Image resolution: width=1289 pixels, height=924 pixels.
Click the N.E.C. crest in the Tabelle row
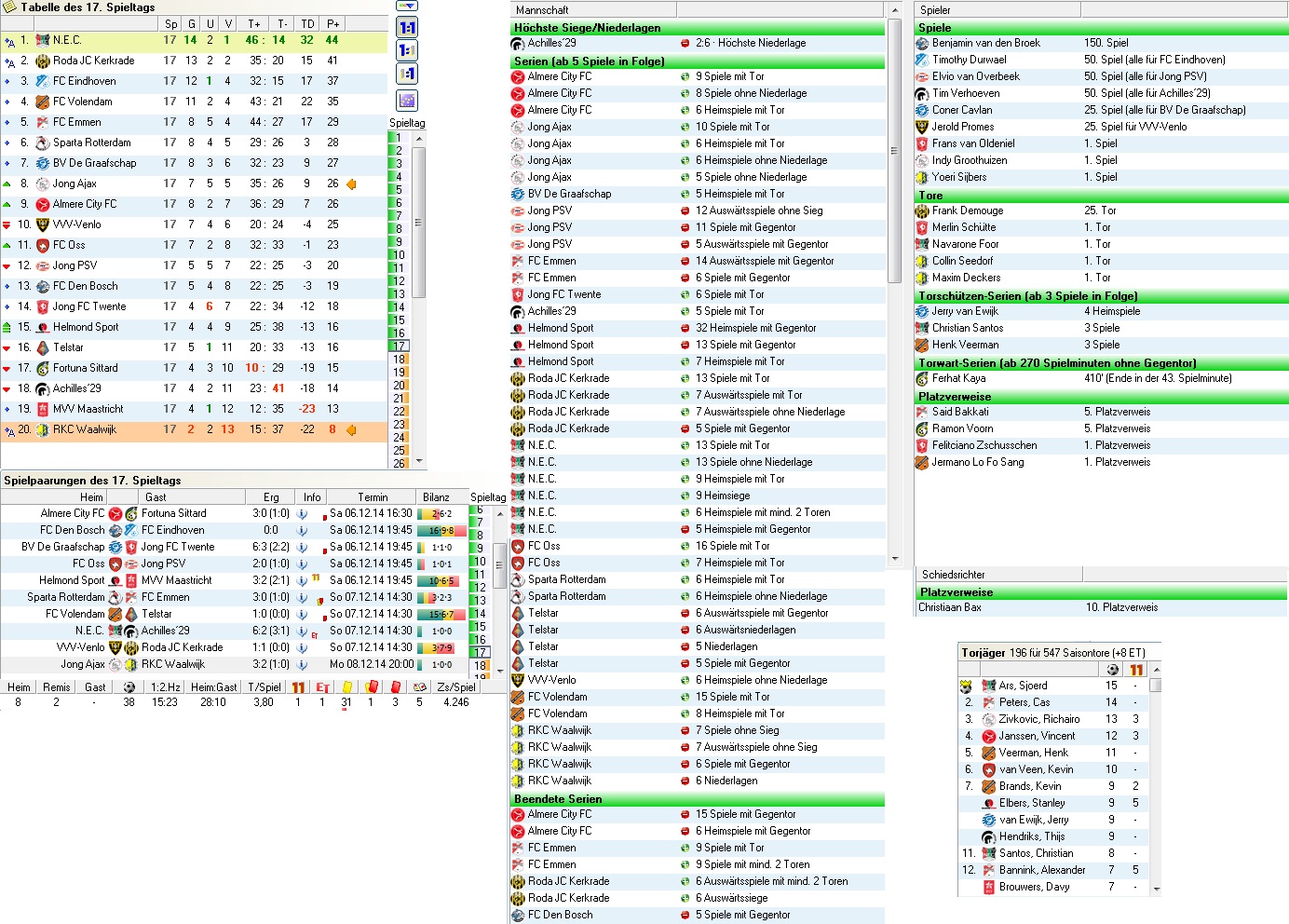[43, 40]
